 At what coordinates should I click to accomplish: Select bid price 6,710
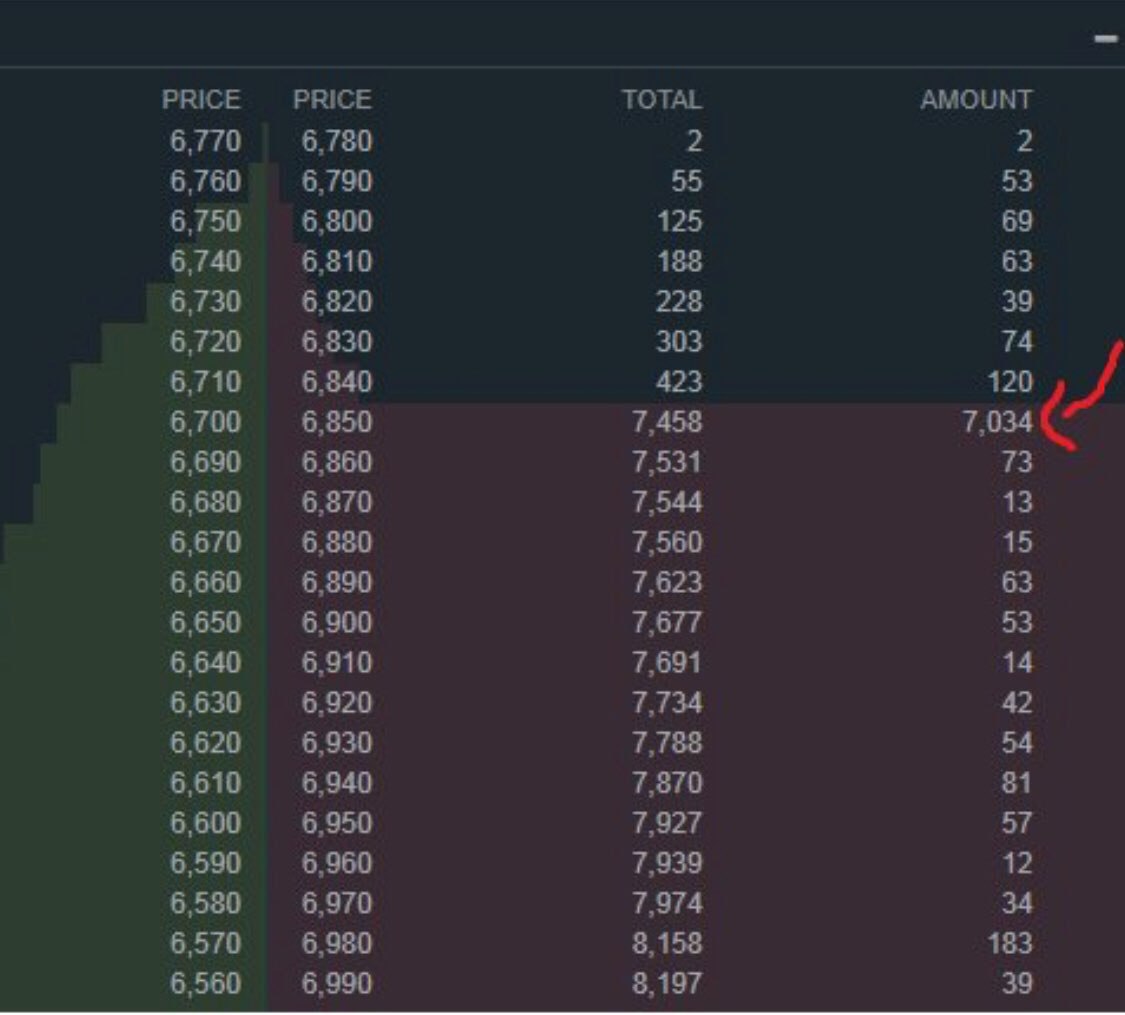(x=206, y=382)
